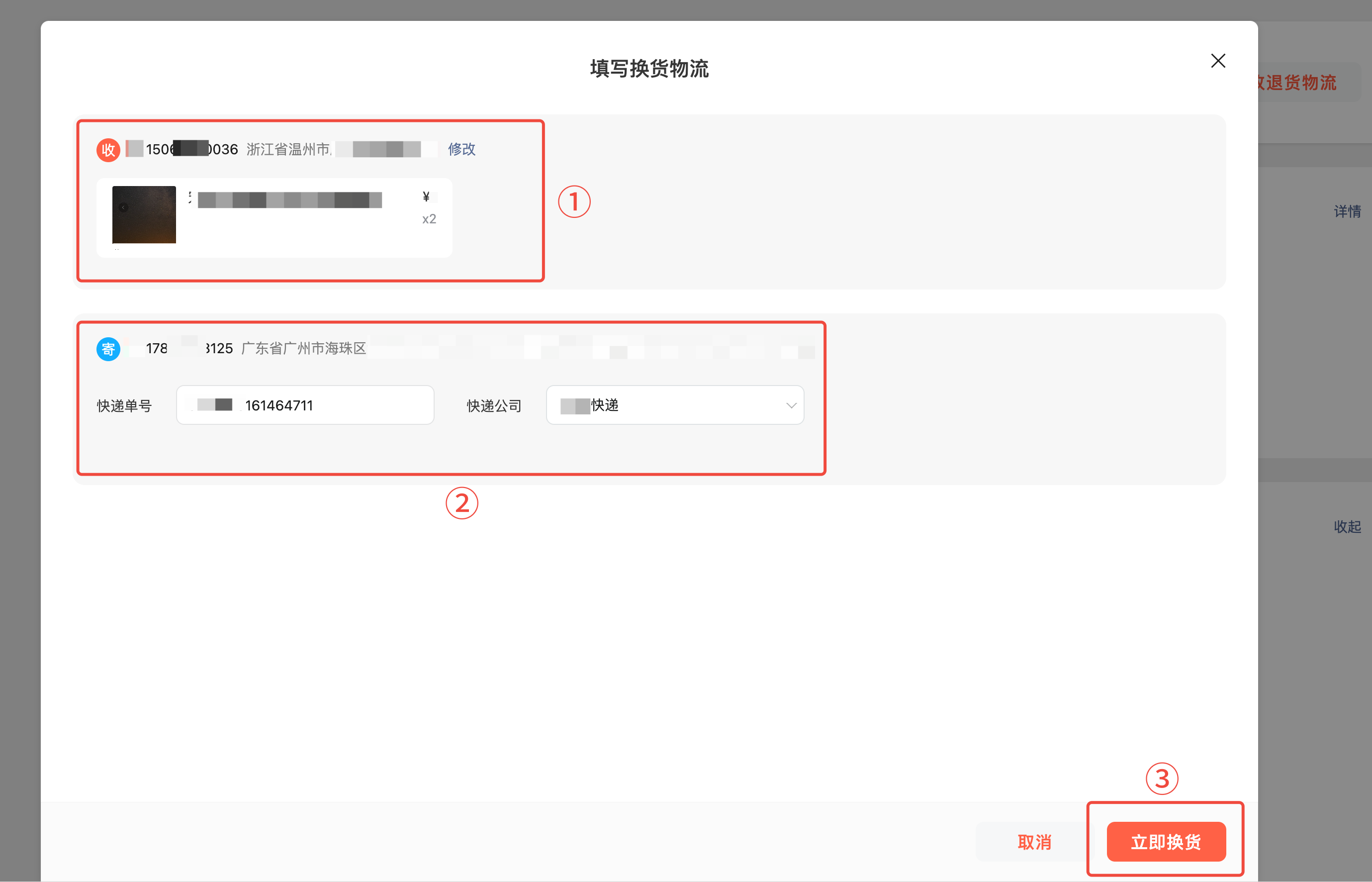
Task: Click the x2 quantity on product card
Action: 429,219
